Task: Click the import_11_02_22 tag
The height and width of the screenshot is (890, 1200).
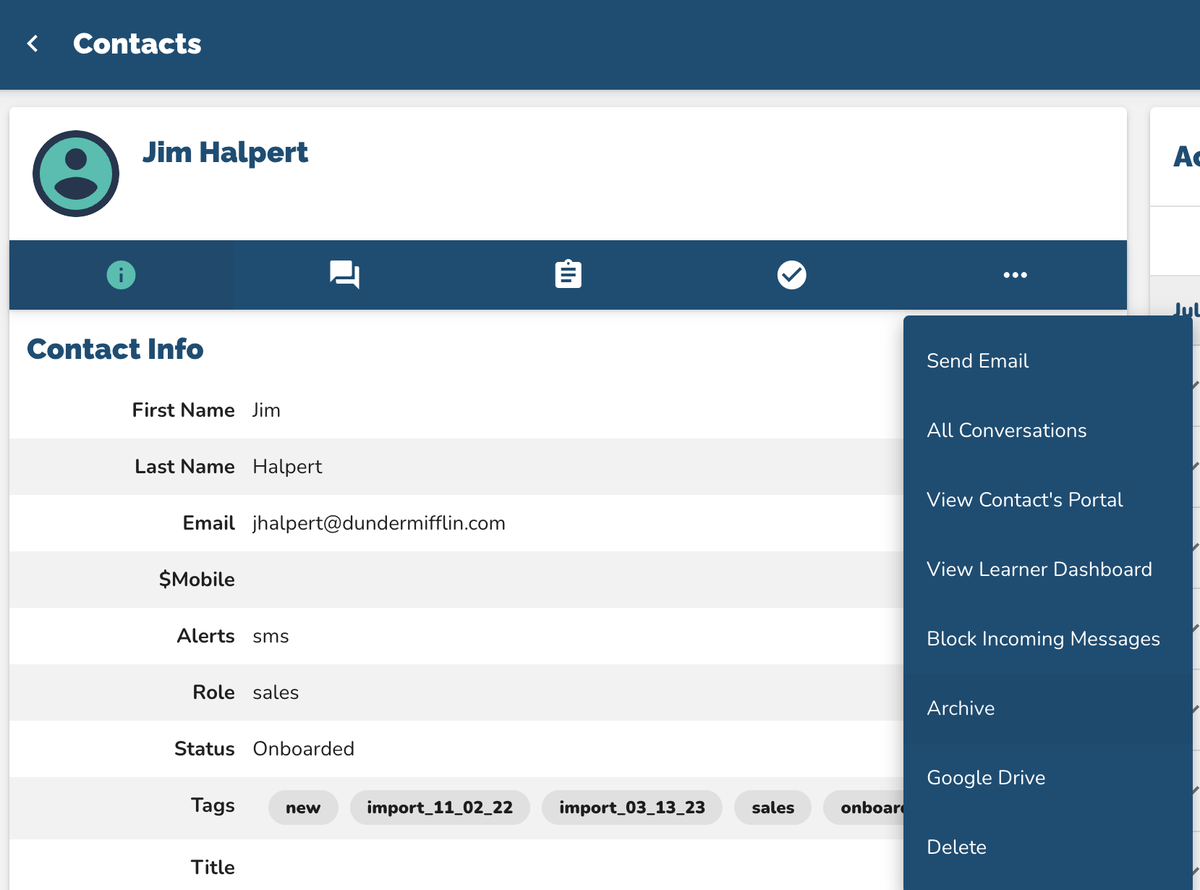Action: [440, 807]
